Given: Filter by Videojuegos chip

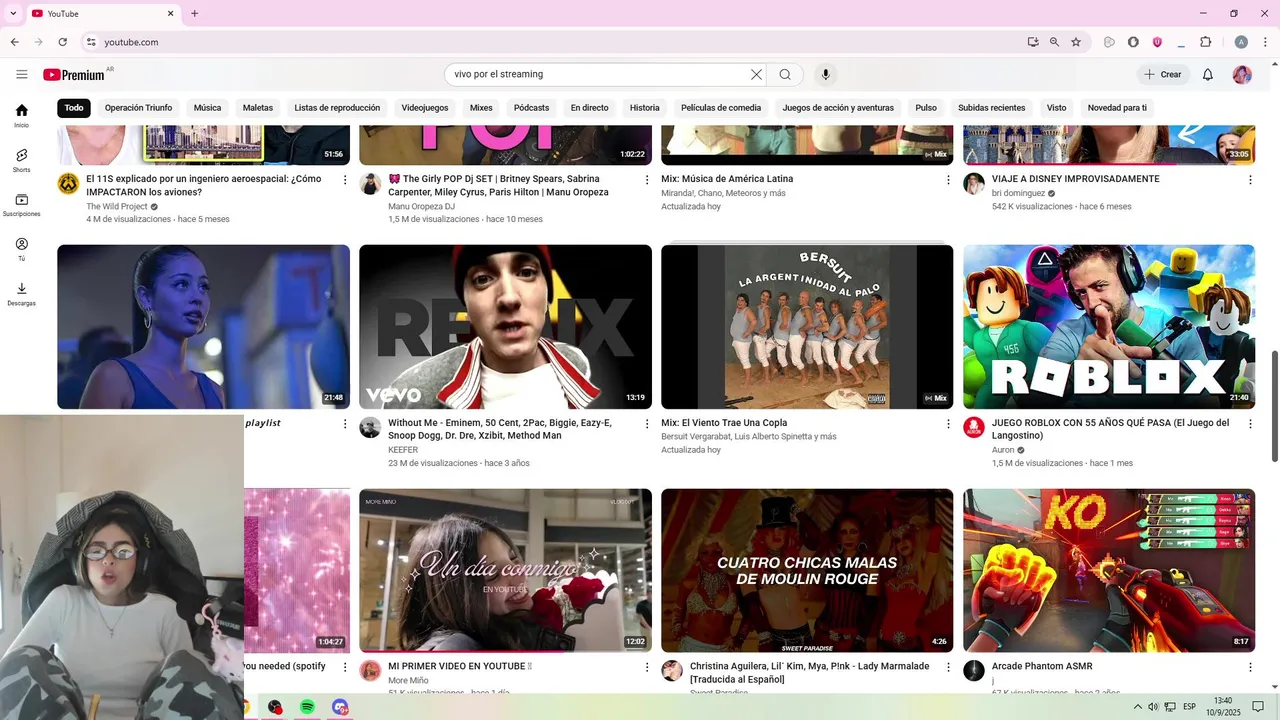Looking at the screenshot, I should tap(425, 108).
